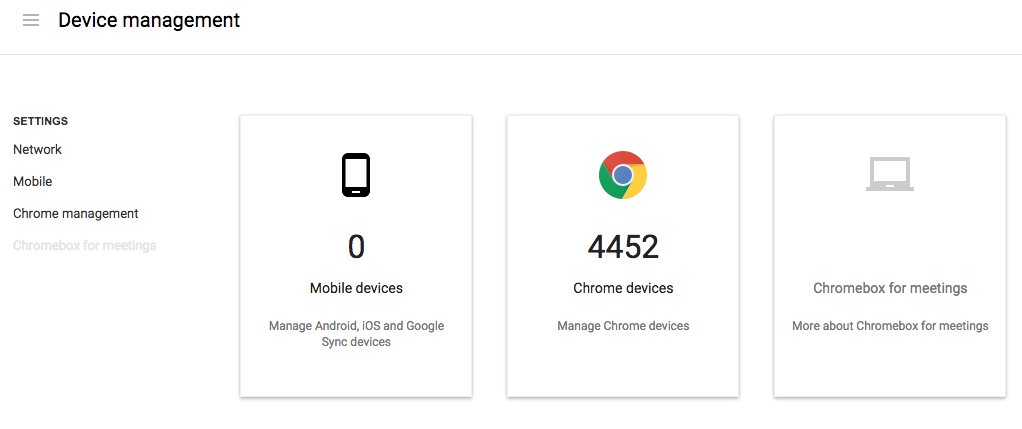Open the hamburger main menu

click(31, 20)
